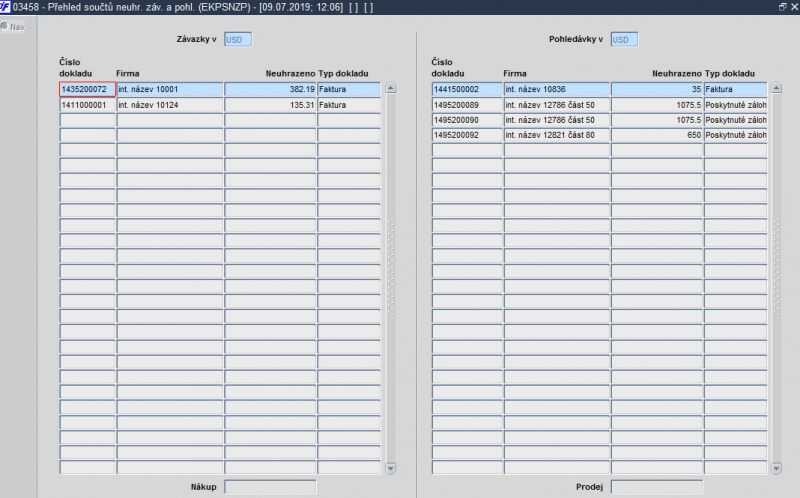Click the Pohledávky scrollbar thumb
Viewport: 800px width, 498px height.
777,266
